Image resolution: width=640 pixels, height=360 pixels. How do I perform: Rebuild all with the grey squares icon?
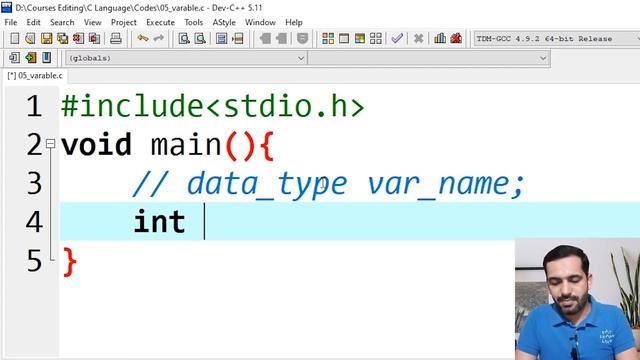[x=376, y=39]
